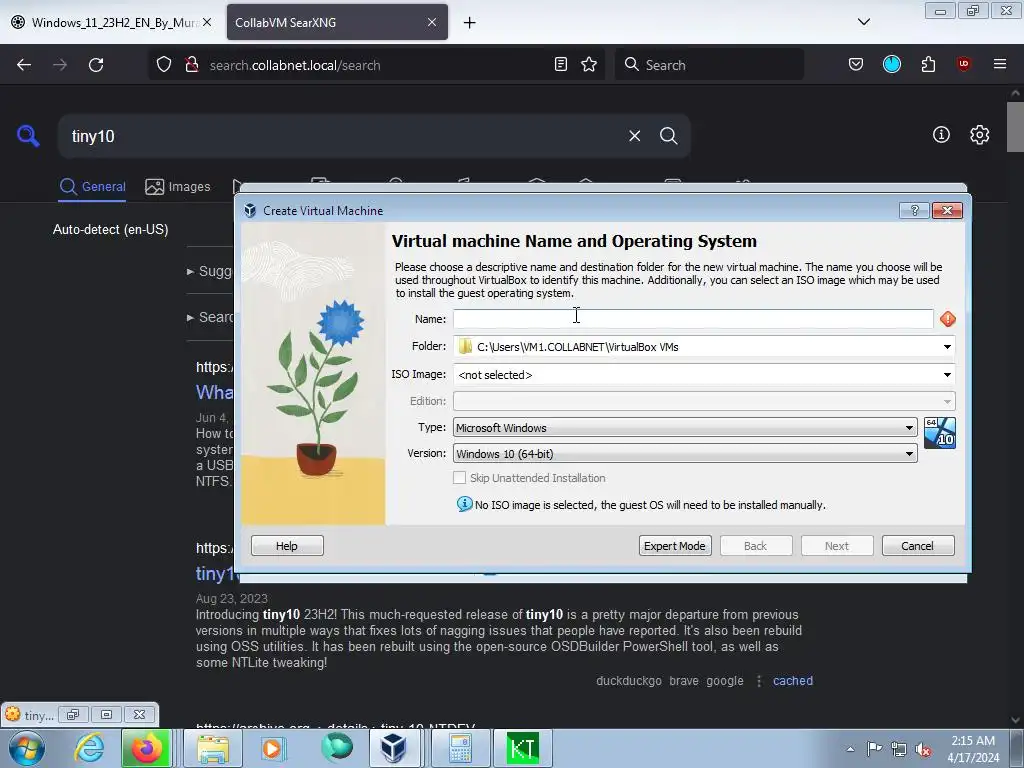Click the Windows 10 64-bit OS icon

[x=940, y=434]
